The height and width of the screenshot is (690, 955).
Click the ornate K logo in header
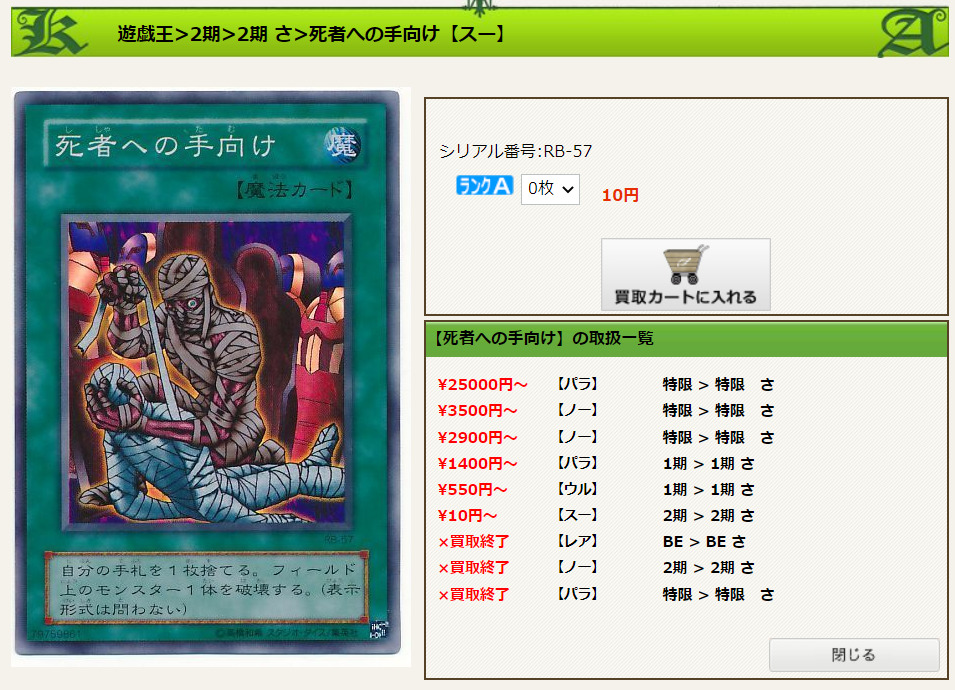pos(50,32)
